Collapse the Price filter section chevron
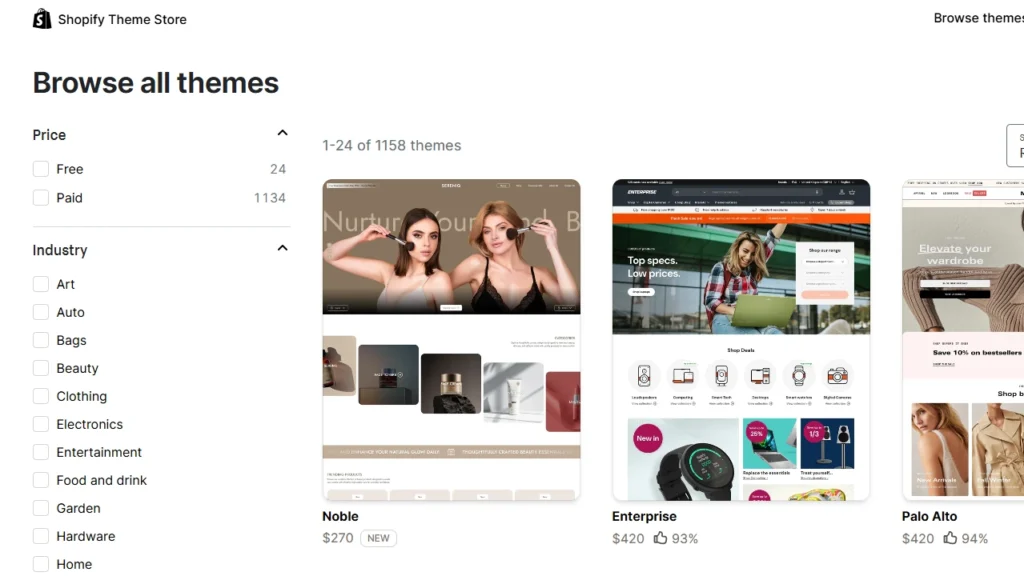This screenshot has height=576, width=1024. [282, 133]
